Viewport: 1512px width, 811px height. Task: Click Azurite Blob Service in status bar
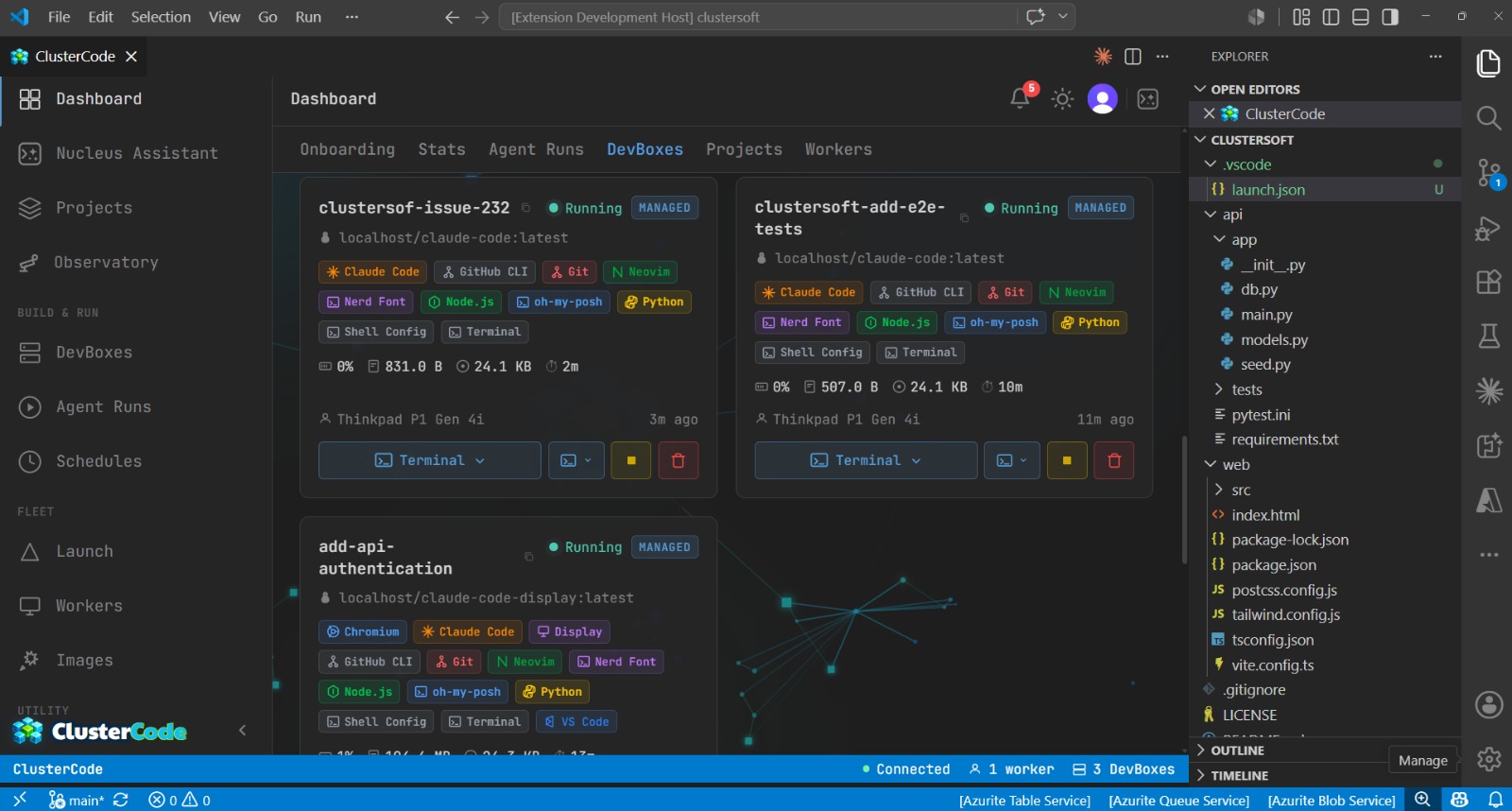[1331, 800]
